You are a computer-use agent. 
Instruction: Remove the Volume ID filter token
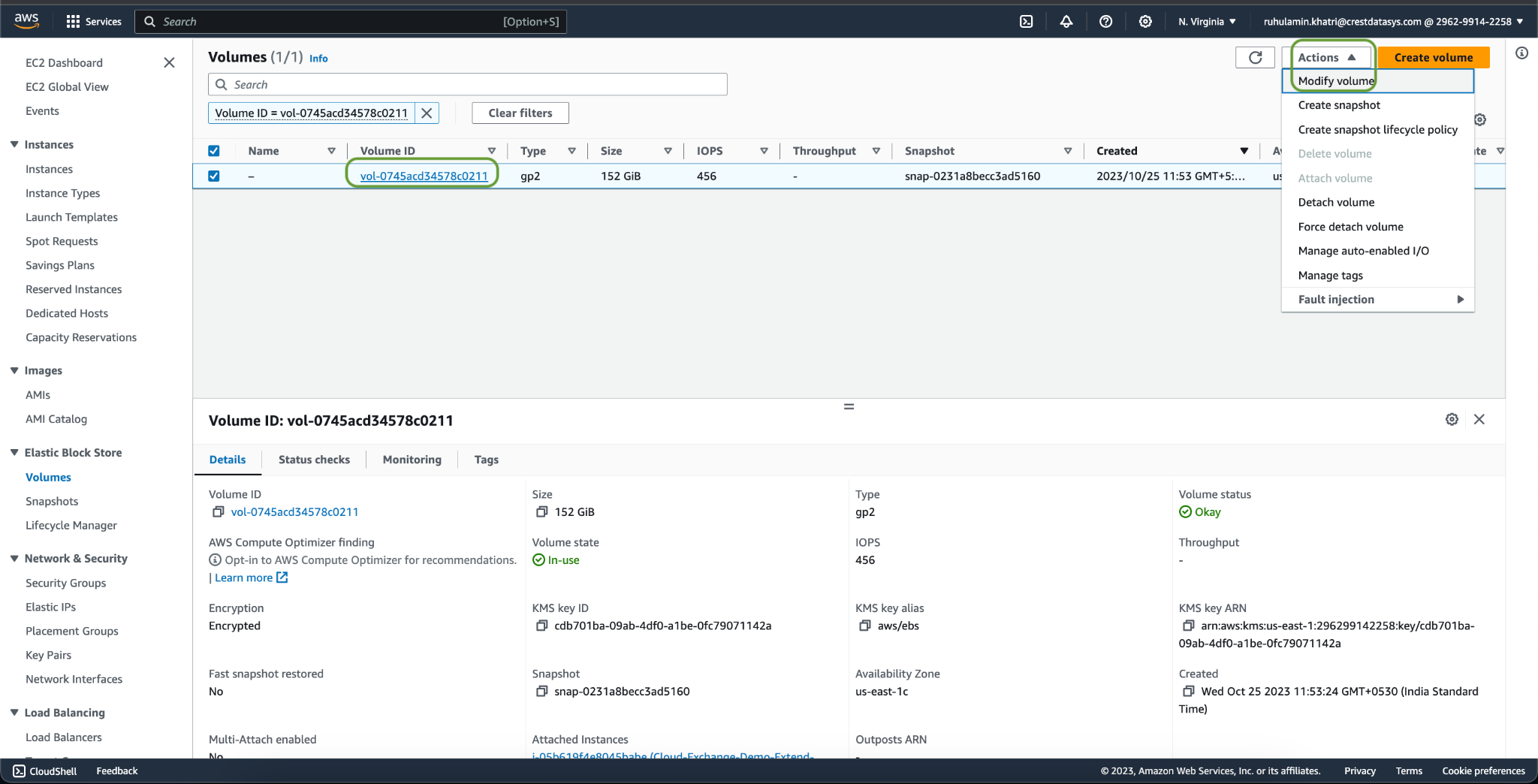427,113
